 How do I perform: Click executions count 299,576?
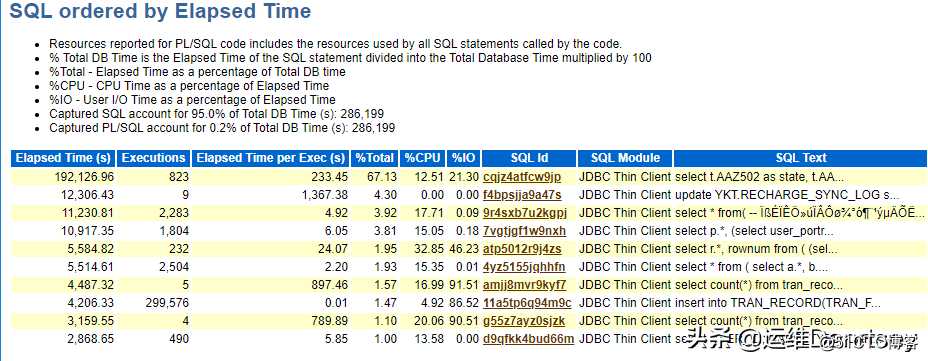(167, 303)
